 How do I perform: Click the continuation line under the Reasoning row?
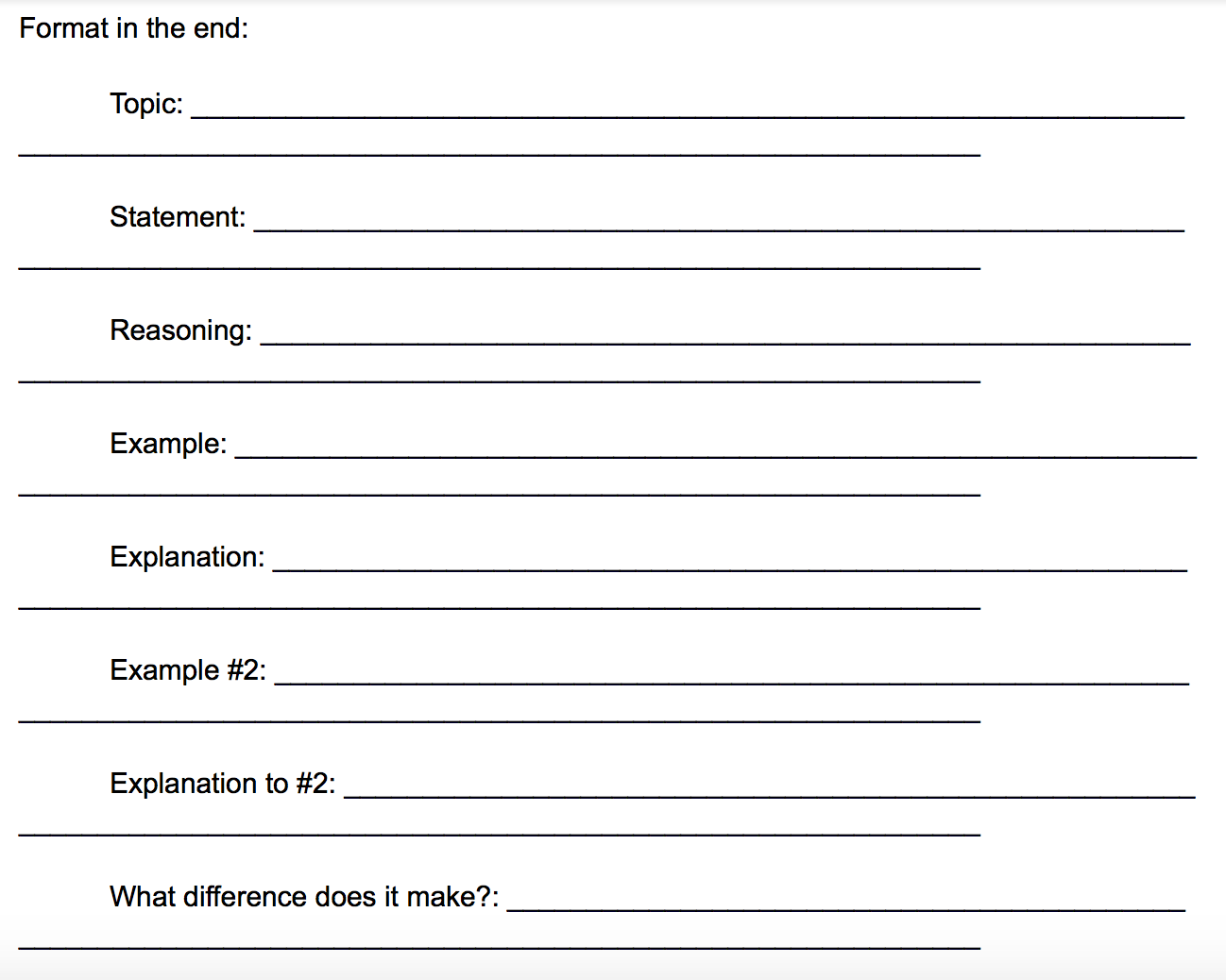(x=499, y=376)
